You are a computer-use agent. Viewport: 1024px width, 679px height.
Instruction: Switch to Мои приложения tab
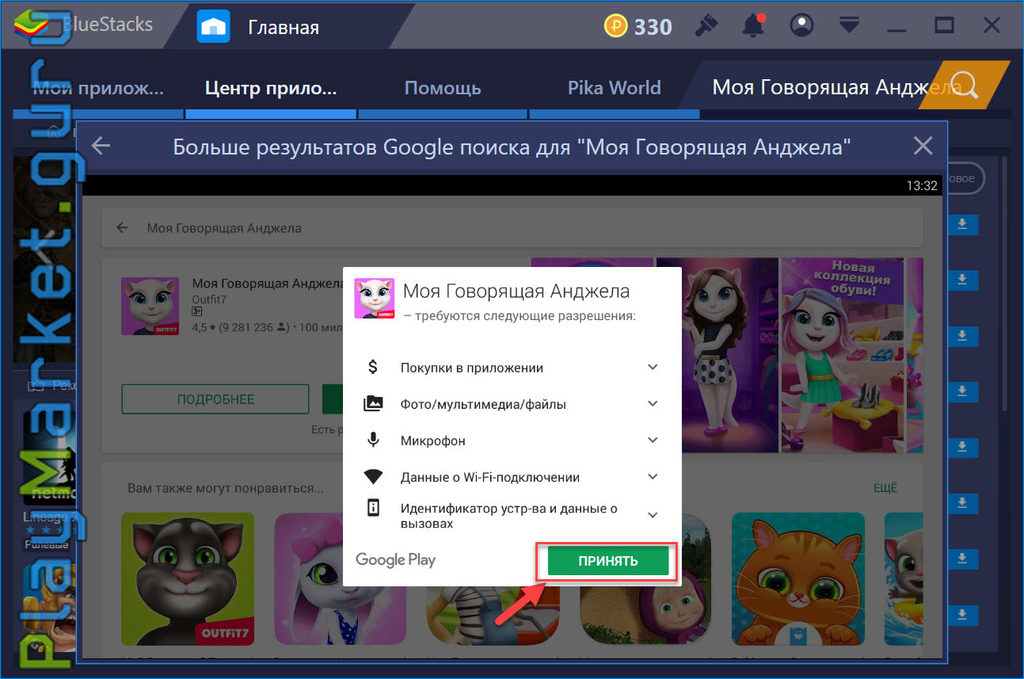click(98, 87)
